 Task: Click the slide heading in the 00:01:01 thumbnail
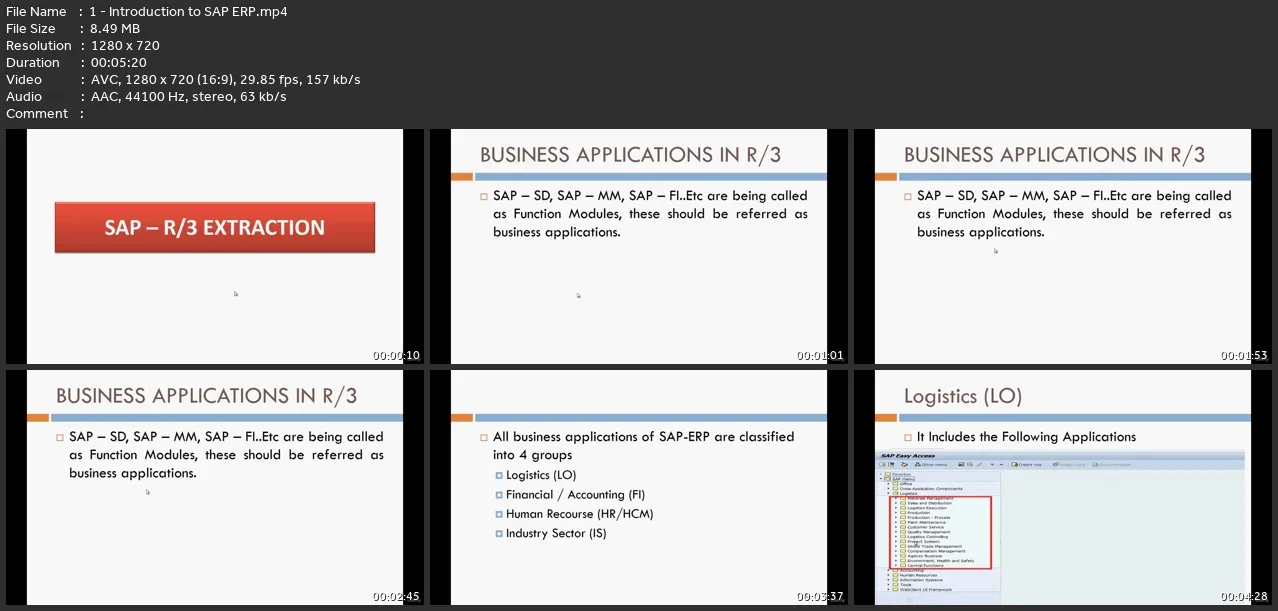click(x=631, y=154)
